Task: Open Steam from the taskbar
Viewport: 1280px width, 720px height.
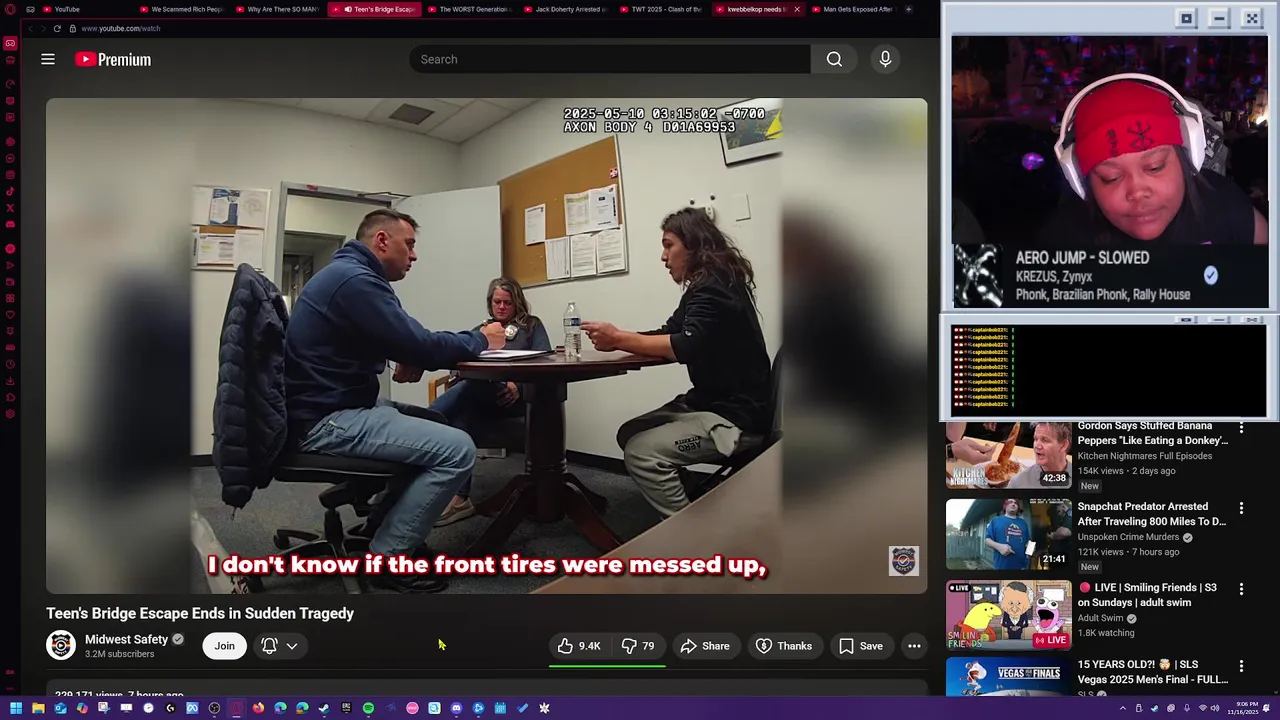Action: [324, 708]
